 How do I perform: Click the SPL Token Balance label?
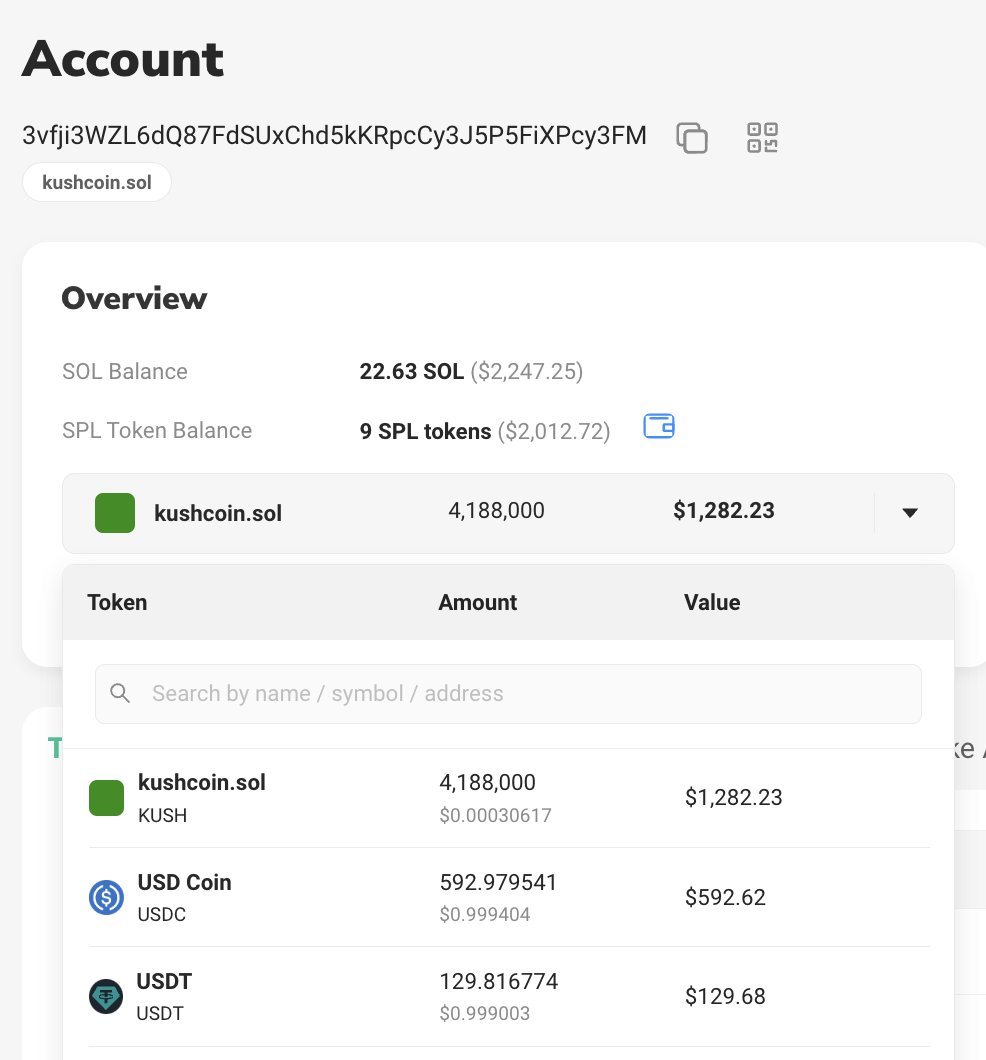point(157,431)
